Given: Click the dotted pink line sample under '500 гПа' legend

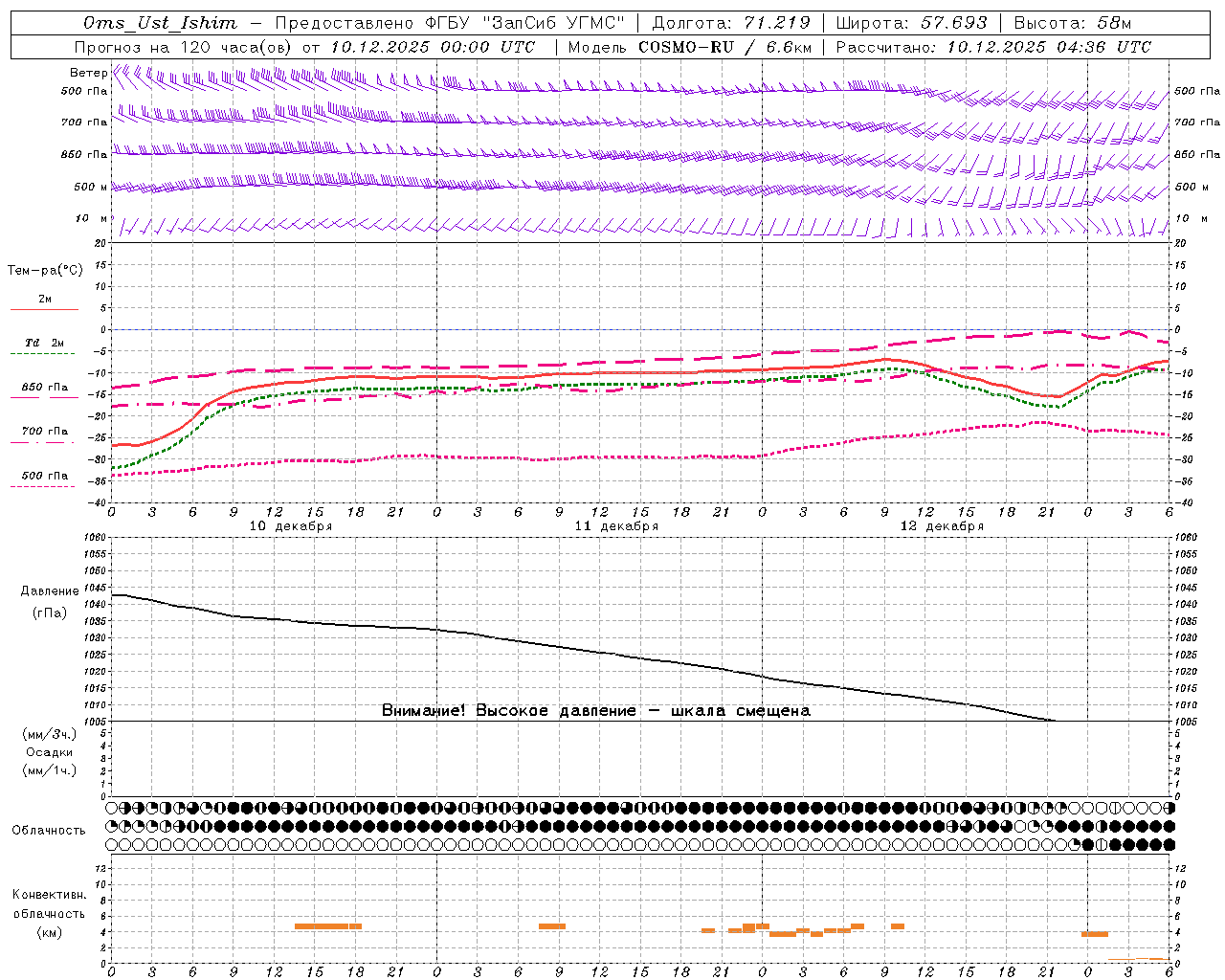Looking at the screenshot, I should tap(43, 486).
